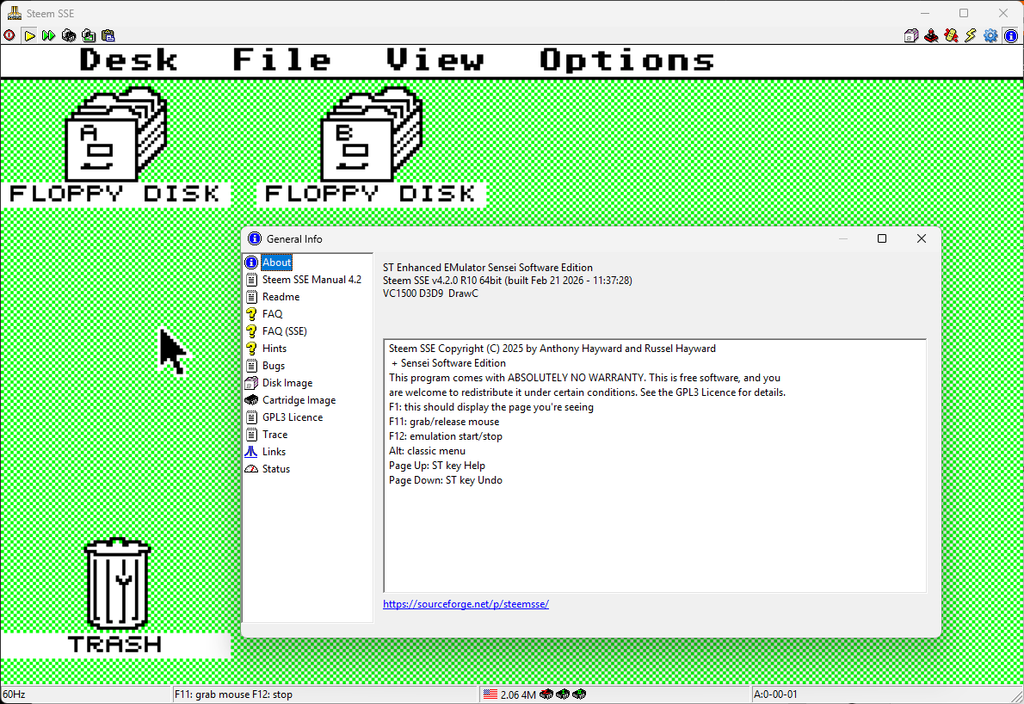Image resolution: width=1024 pixels, height=704 pixels.
Task: Open the emulated Options menu
Action: tap(627, 60)
